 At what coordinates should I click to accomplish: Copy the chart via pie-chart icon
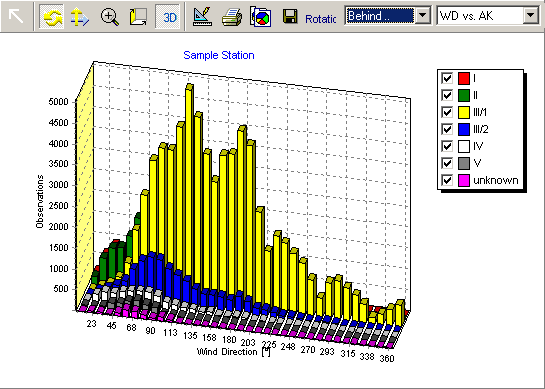(x=260, y=17)
